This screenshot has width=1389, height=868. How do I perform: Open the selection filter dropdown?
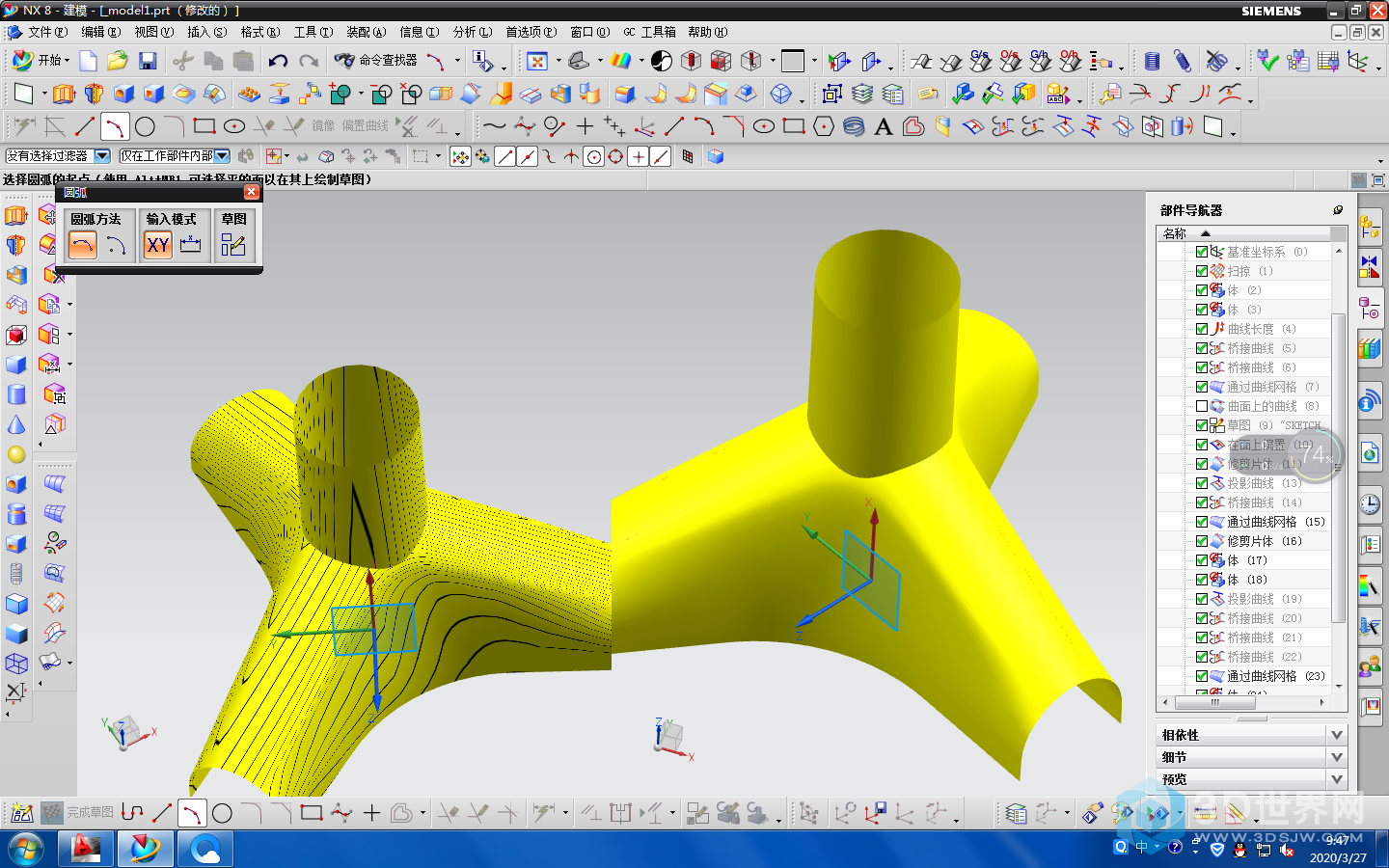(102, 156)
